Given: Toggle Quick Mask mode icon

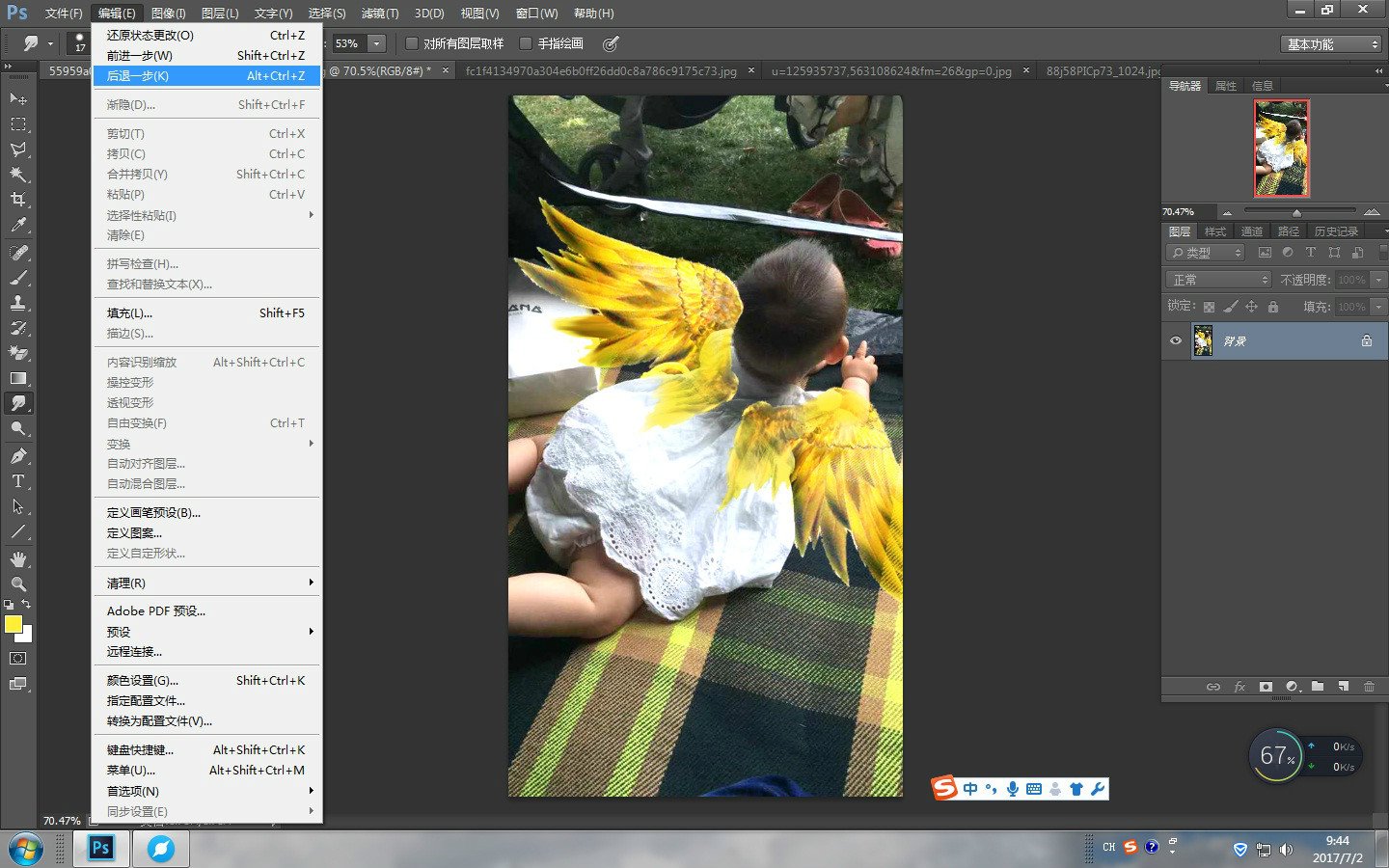Looking at the screenshot, I should (x=18, y=659).
